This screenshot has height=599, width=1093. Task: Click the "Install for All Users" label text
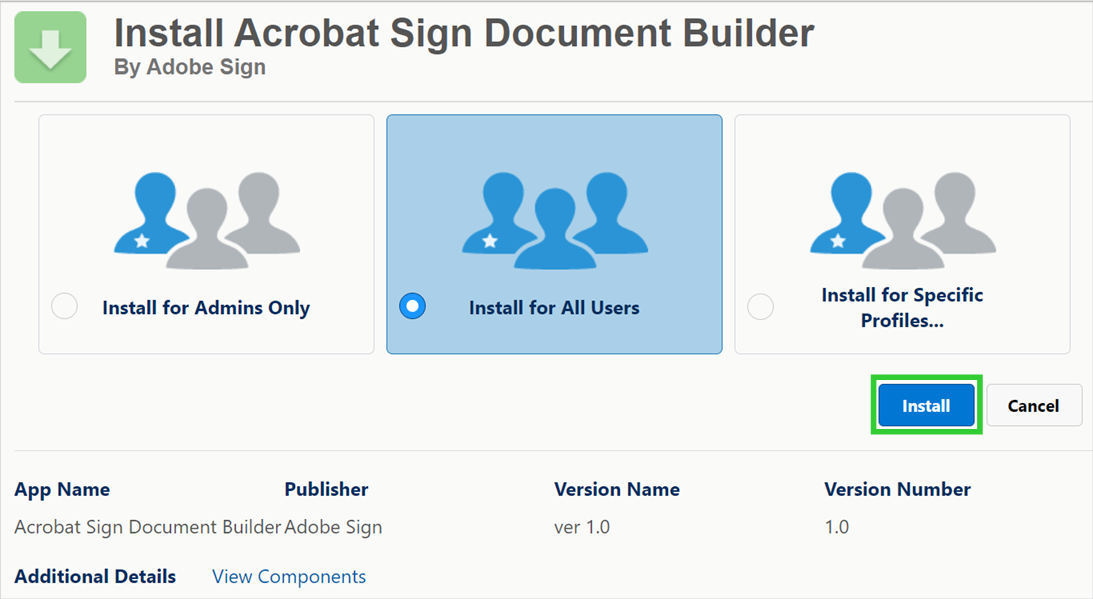(554, 308)
